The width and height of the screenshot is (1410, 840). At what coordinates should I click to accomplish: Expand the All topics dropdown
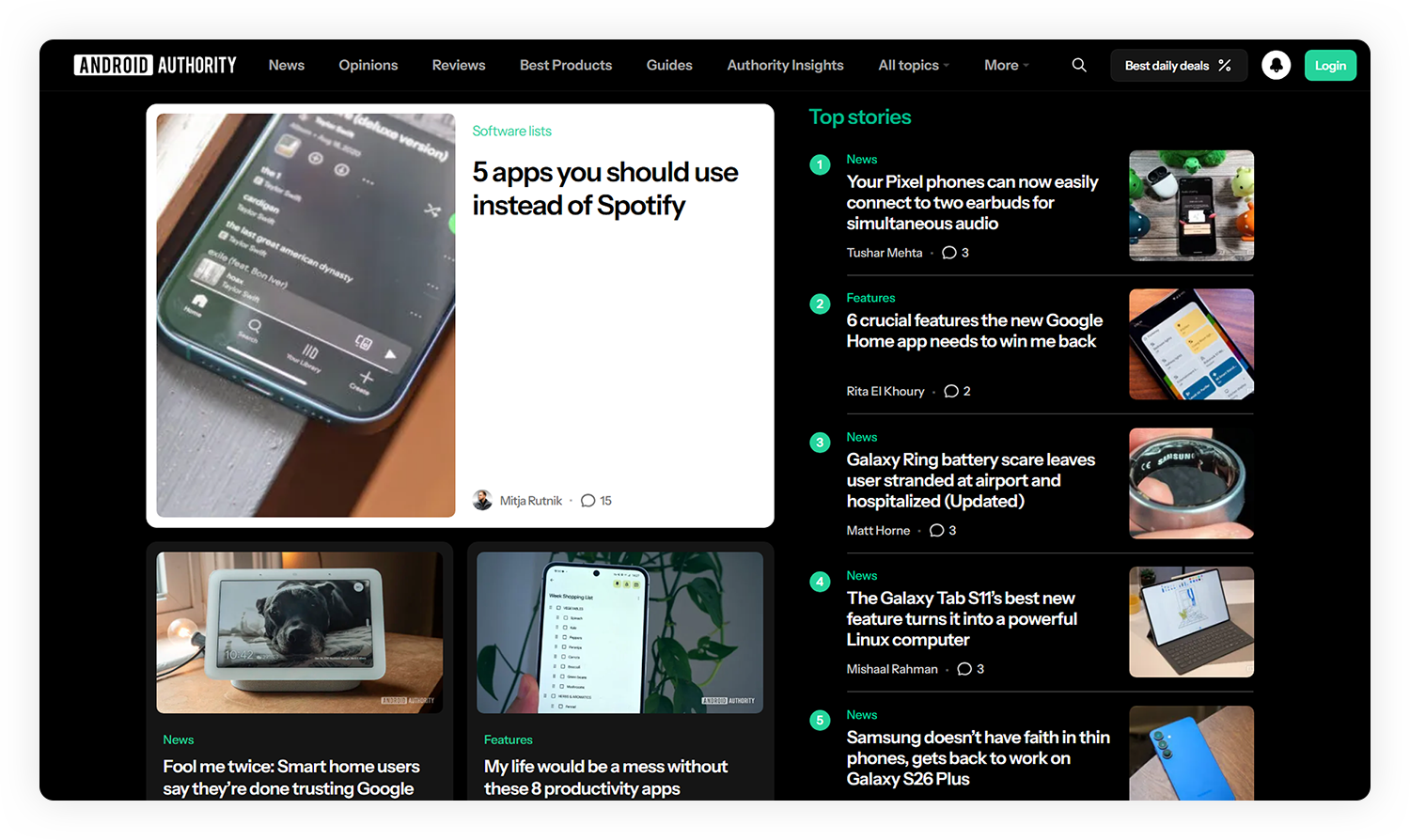point(914,65)
